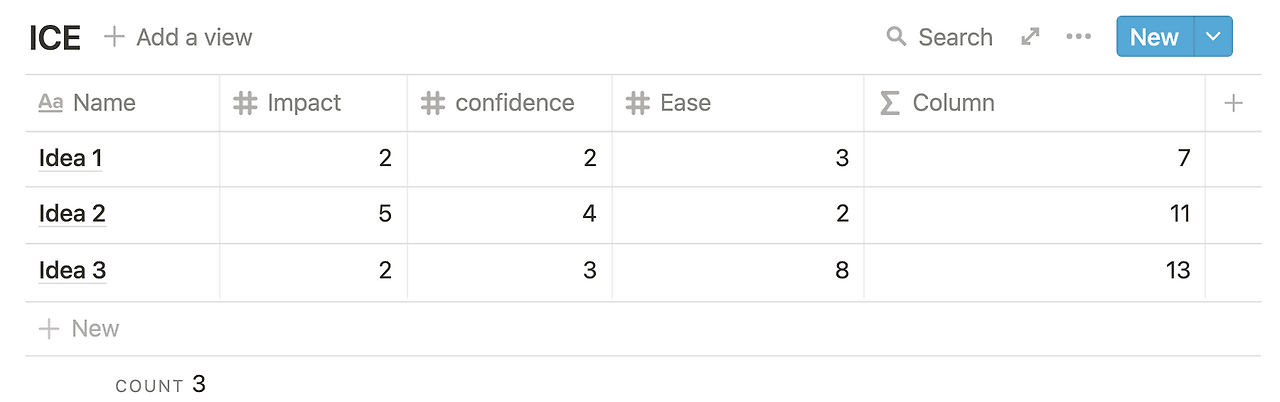Click the search magnifier icon

pyautogui.click(x=895, y=37)
